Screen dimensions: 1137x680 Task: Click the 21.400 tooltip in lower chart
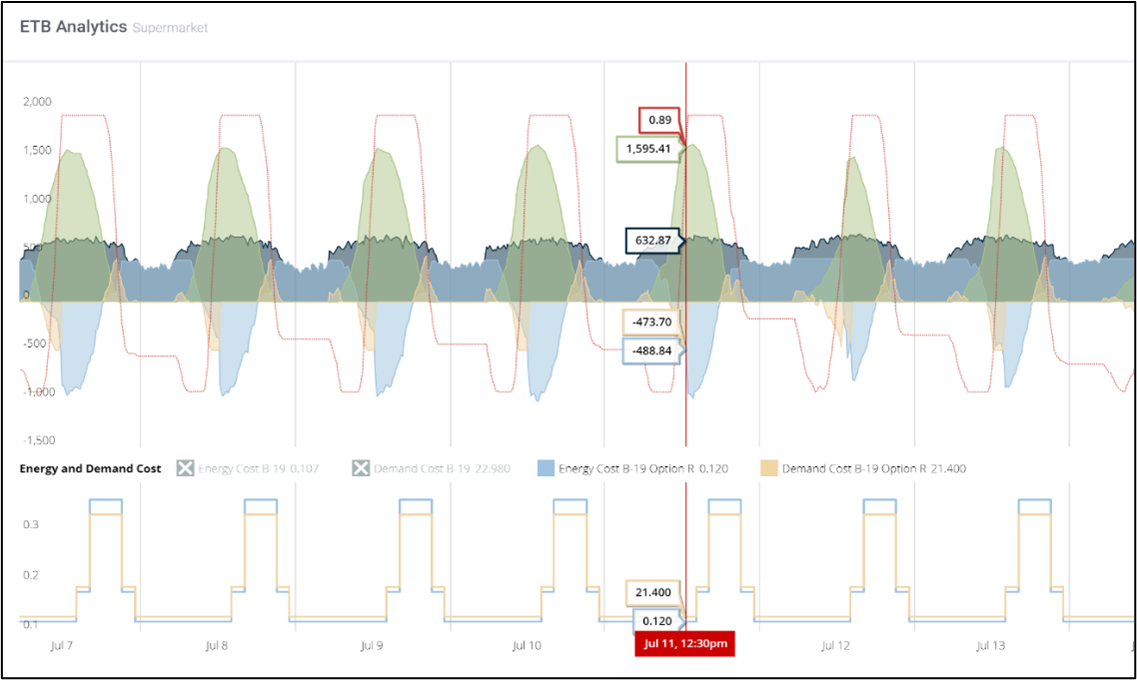click(x=653, y=592)
